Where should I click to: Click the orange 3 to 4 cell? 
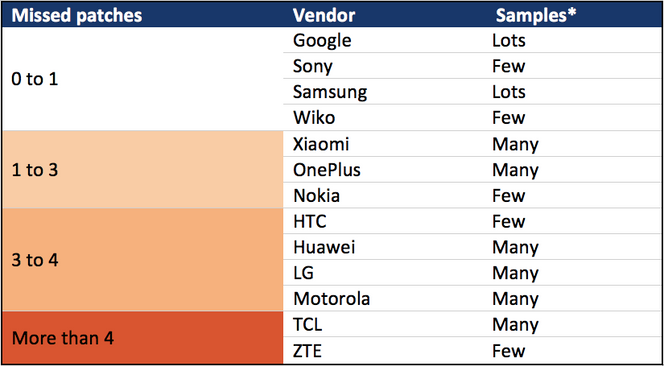coord(142,260)
